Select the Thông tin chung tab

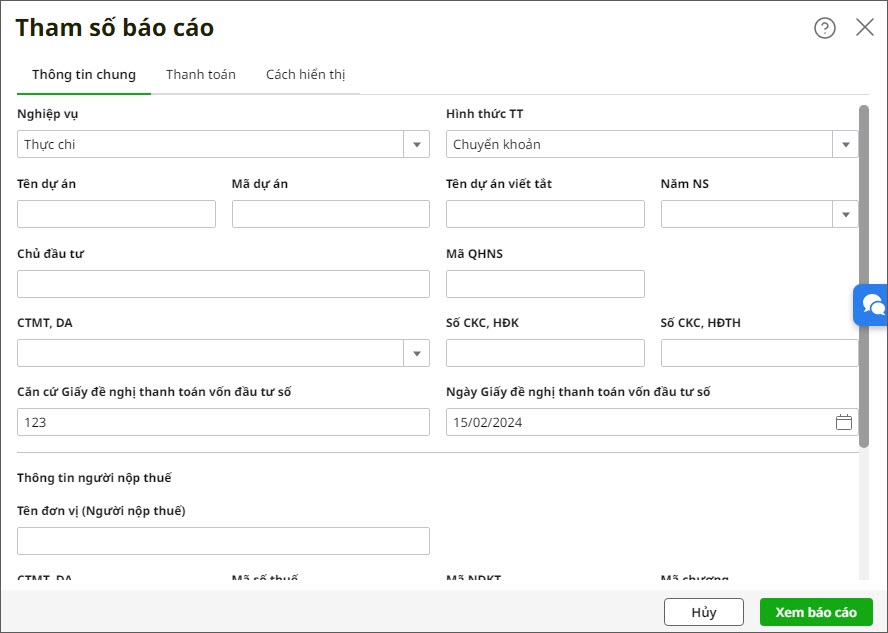click(84, 75)
